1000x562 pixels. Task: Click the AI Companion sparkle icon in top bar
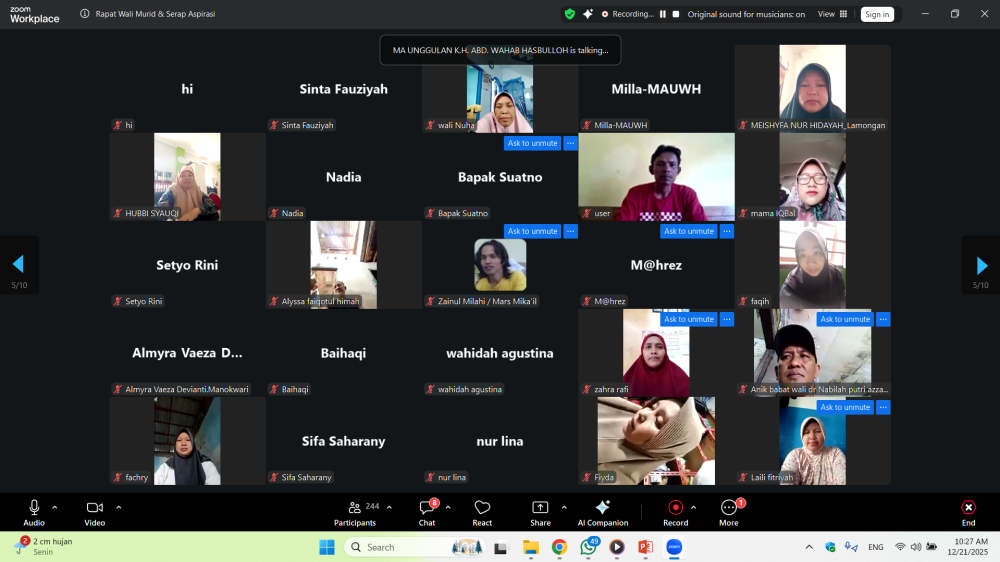[x=587, y=14]
